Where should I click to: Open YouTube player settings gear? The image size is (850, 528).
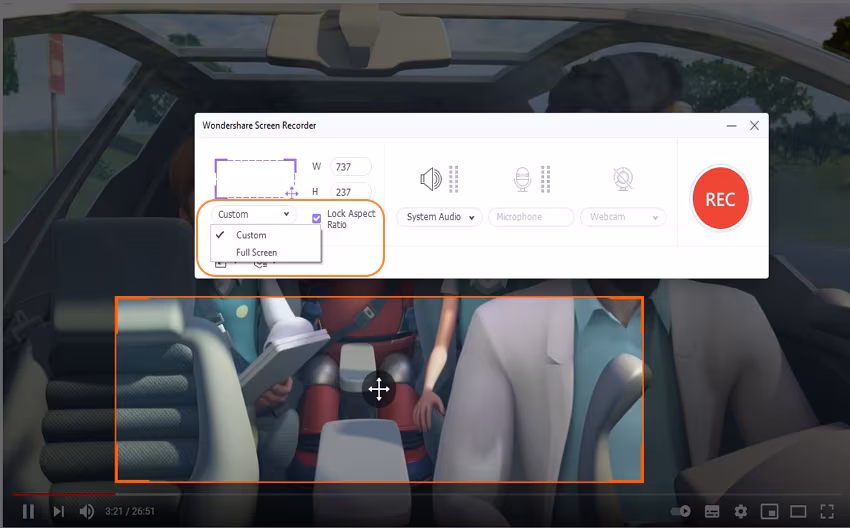pyautogui.click(x=740, y=511)
